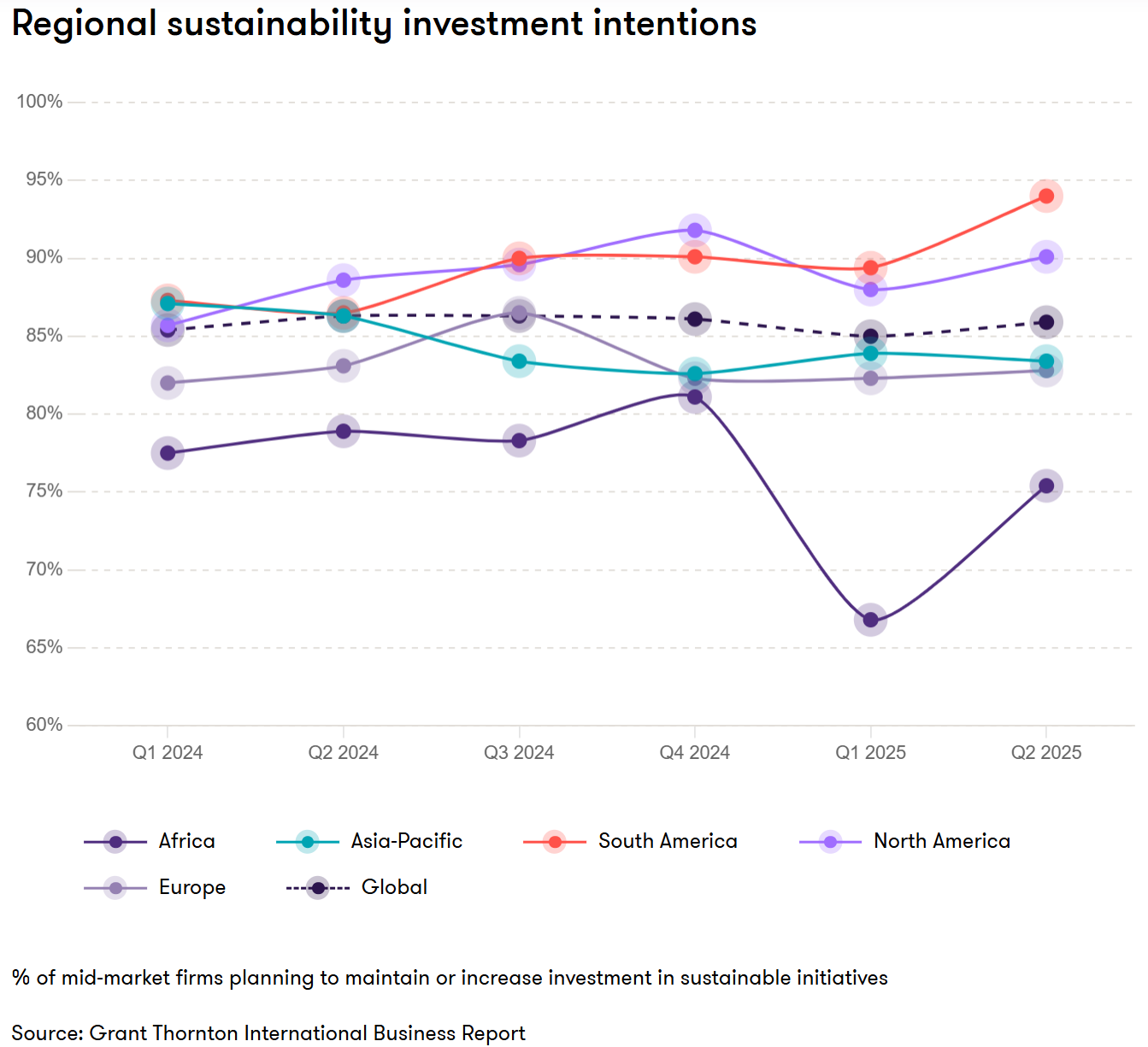1148x1047 pixels.
Task: Click Africa's lowest point at Q1 2025
Action: [870, 620]
